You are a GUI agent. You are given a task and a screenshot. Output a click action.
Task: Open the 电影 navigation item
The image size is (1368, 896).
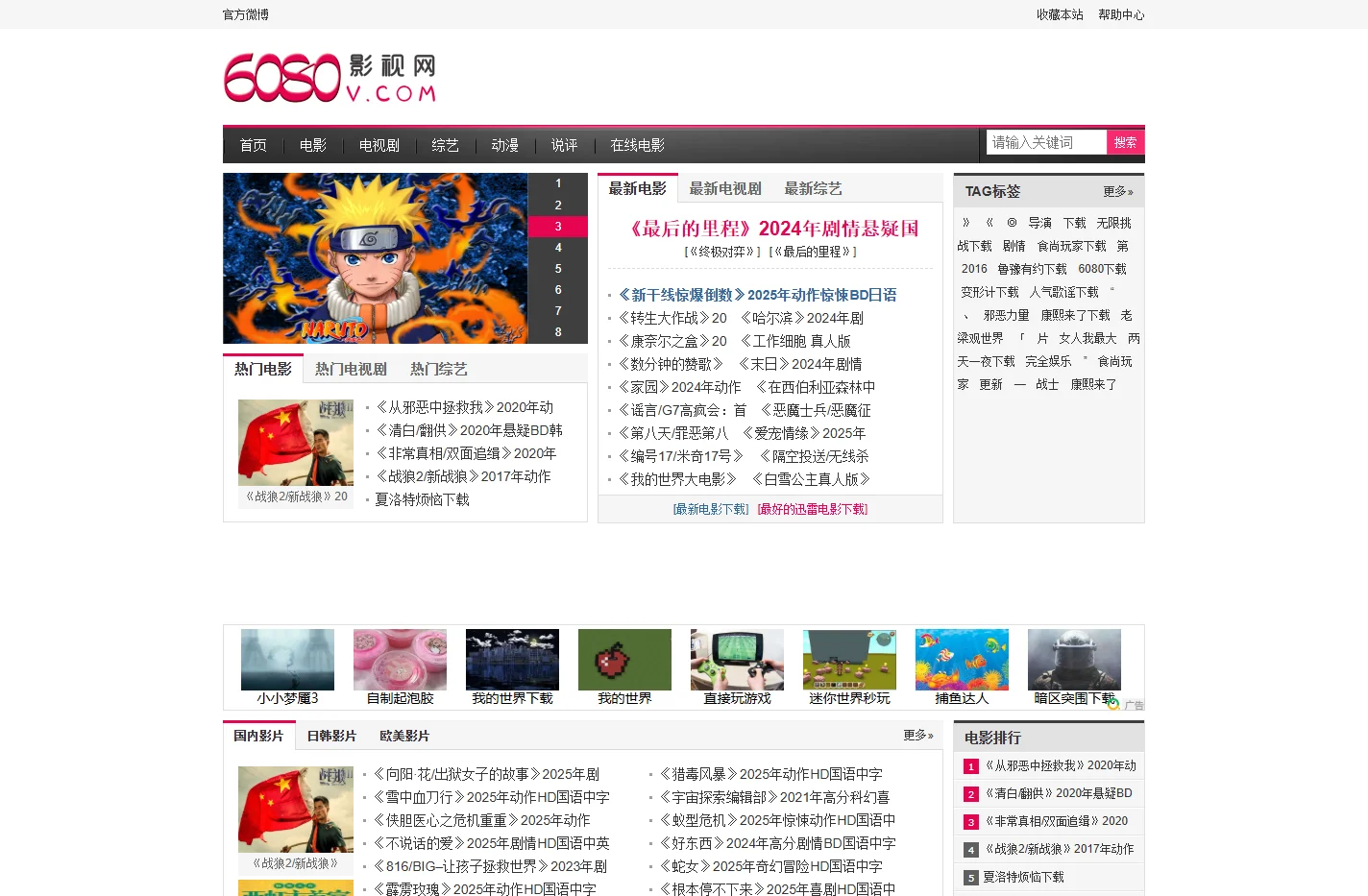(x=313, y=145)
